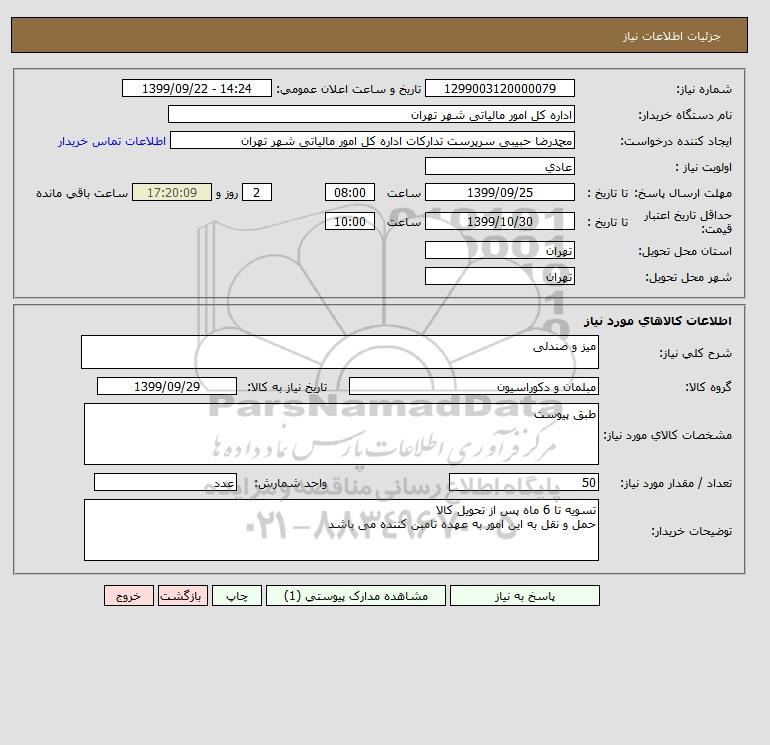The width and height of the screenshot is (770, 745).
Task: Select the شماره نیاز field 1299003120000079
Action: click(x=499, y=88)
